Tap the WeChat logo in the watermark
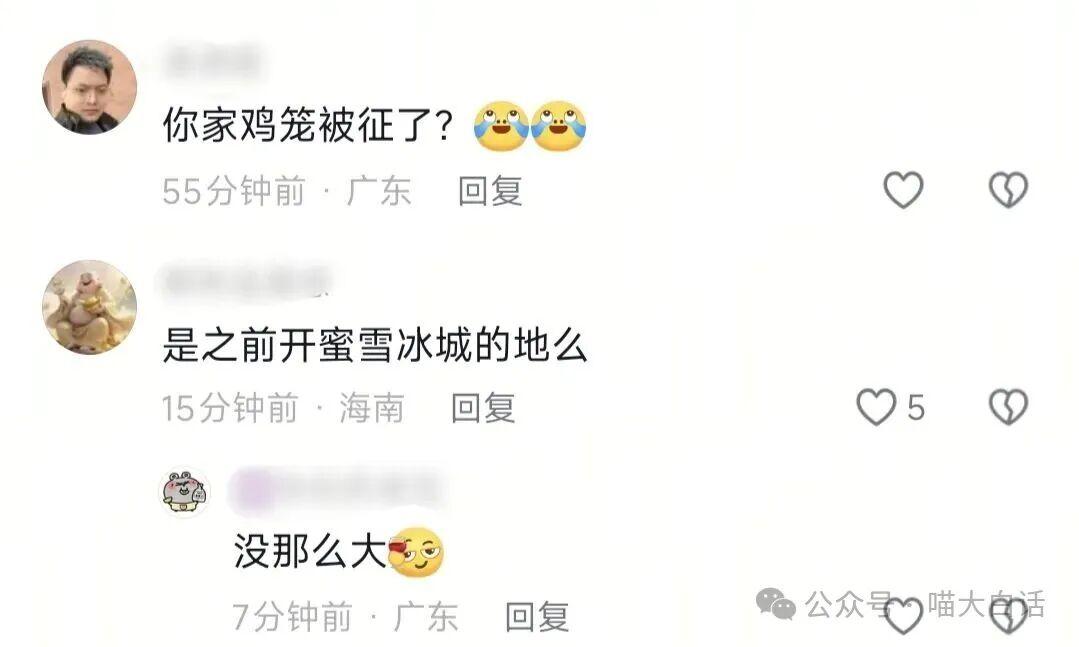This screenshot has height=647, width=1079. coord(776,604)
